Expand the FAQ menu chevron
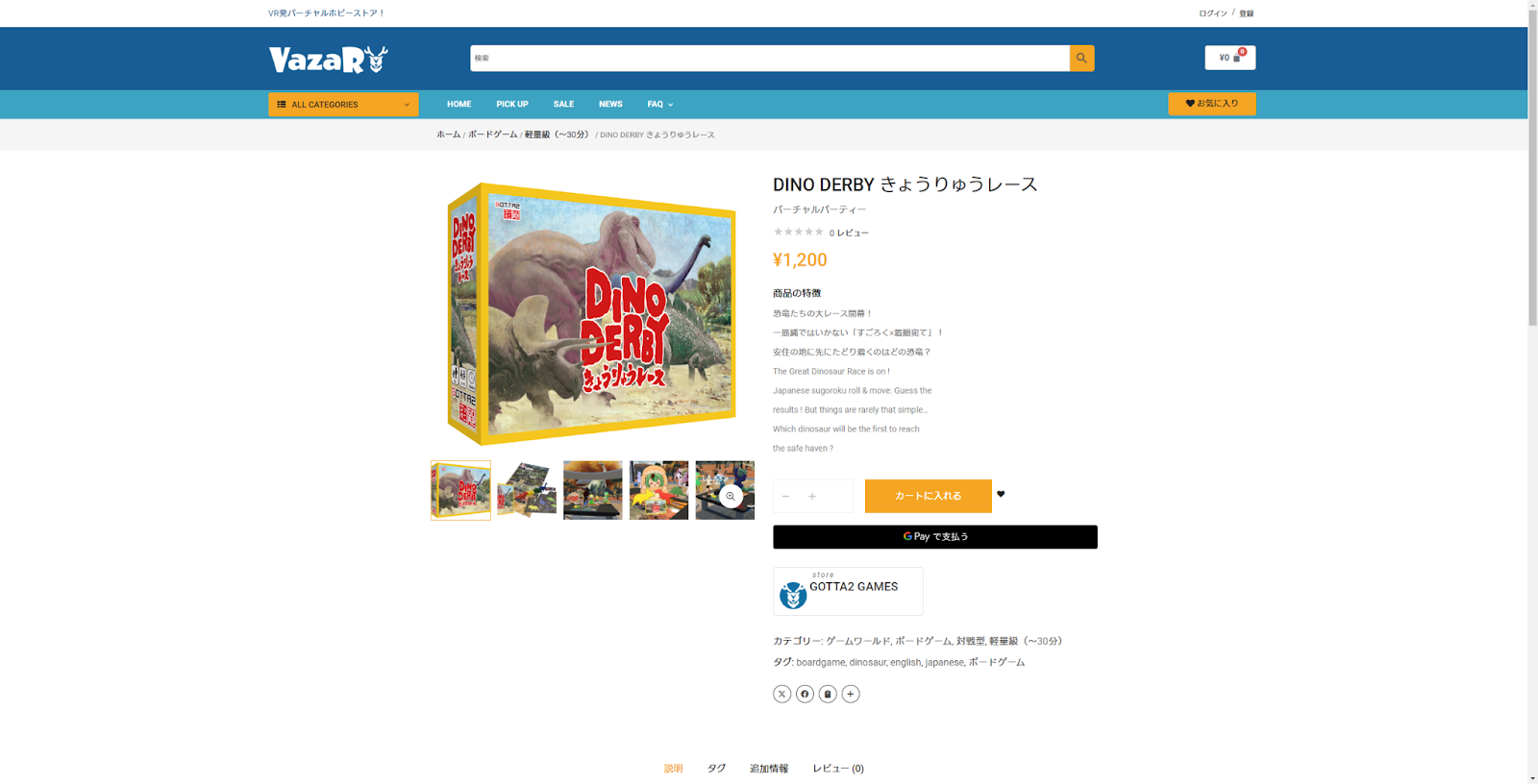The height and width of the screenshot is (784, 1538). 670,105
